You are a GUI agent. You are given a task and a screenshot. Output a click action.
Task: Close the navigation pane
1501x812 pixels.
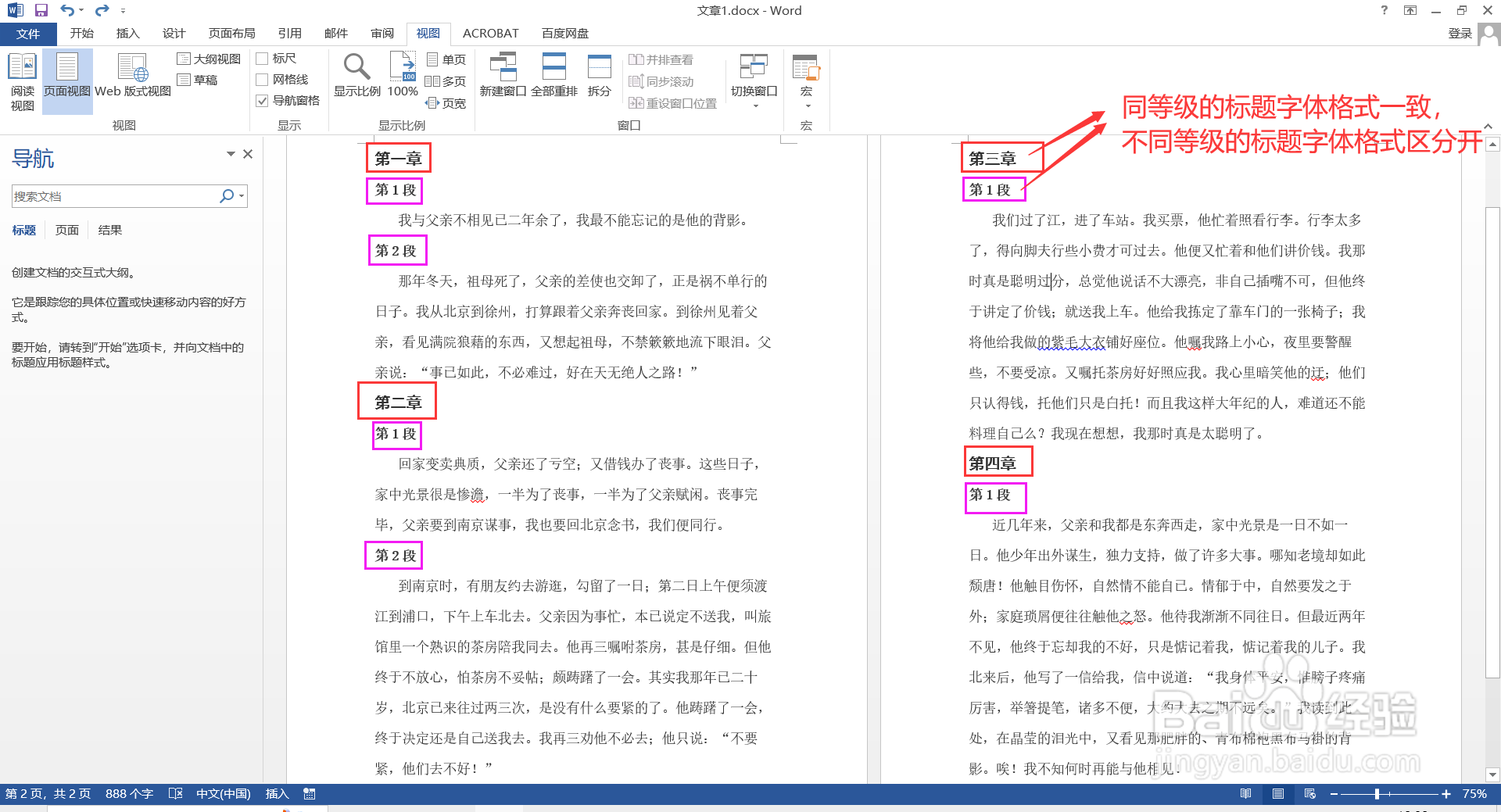pos(248,154)
